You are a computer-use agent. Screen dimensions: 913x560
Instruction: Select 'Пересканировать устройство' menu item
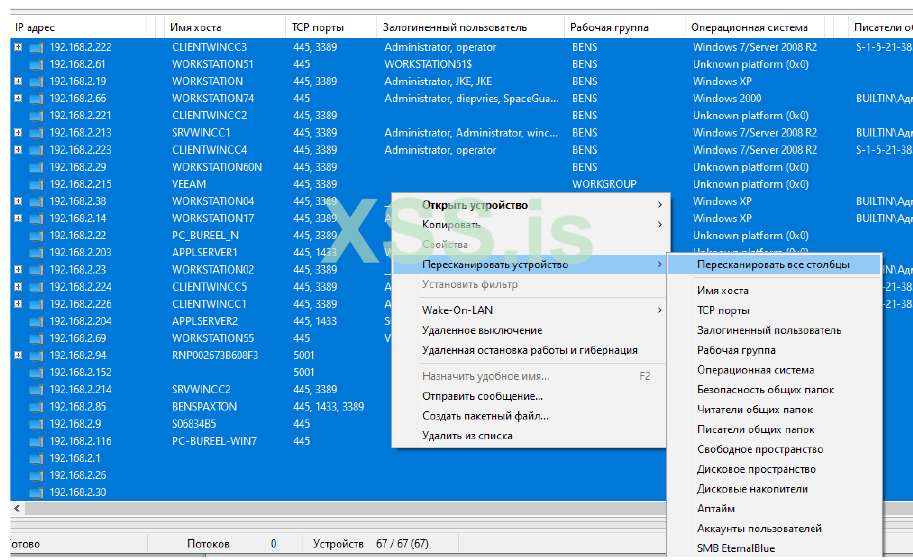(530, 265)
